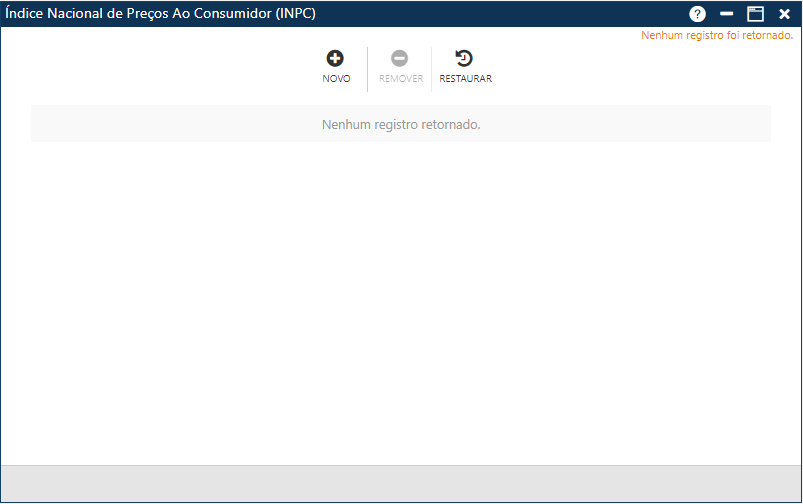Click the Remover minus icon

point(400,59)
